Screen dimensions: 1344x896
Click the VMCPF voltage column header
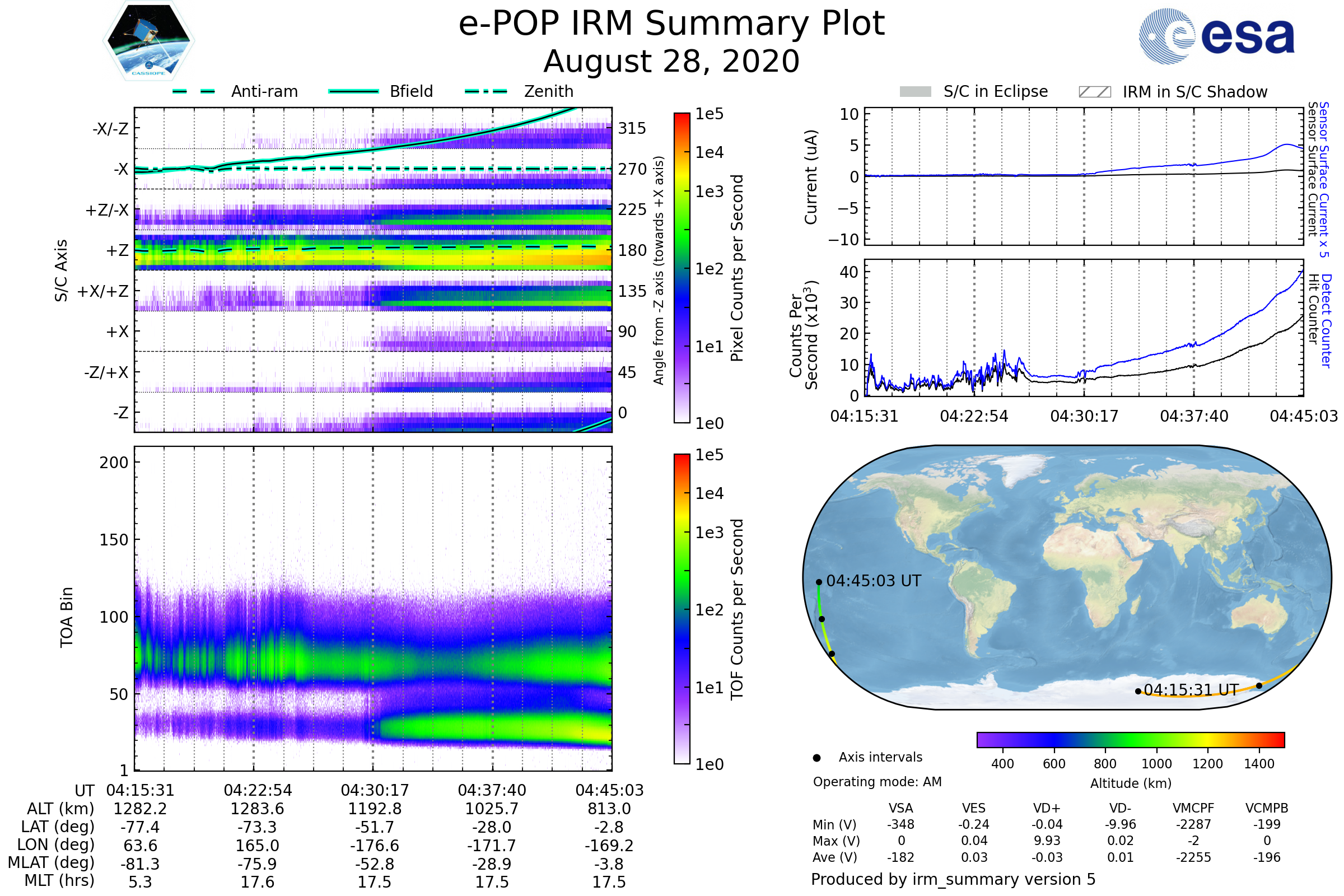click(x=1193, y=808)
